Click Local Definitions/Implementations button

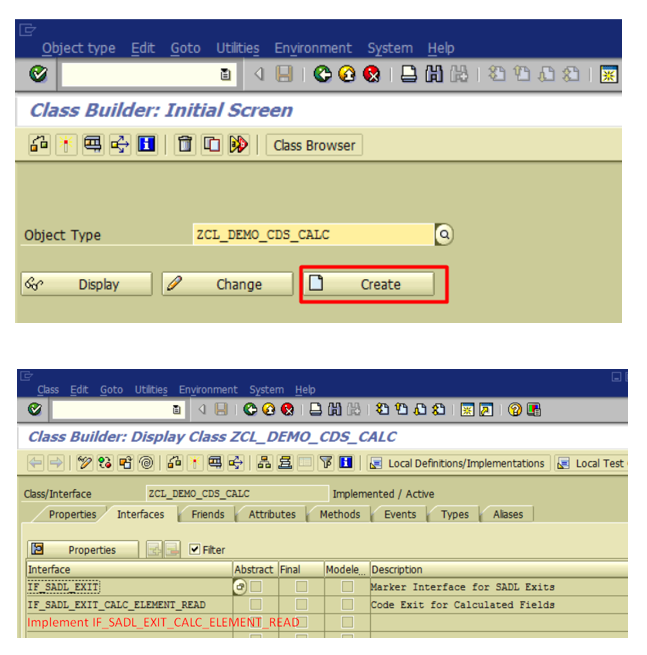coord(458,463)
